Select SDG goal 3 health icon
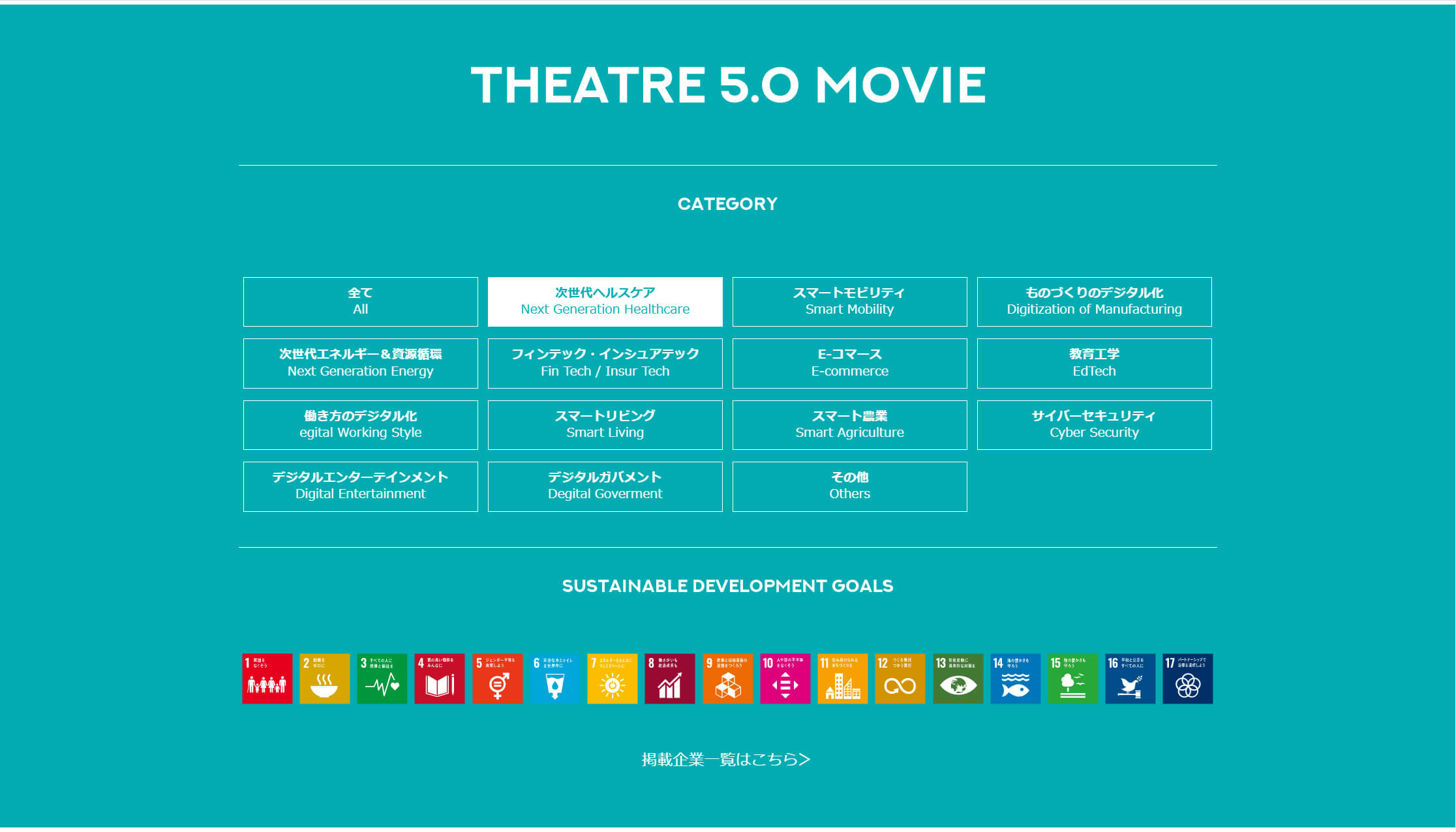The height and width of the screenshot is (832, 1456). (382, 678)
